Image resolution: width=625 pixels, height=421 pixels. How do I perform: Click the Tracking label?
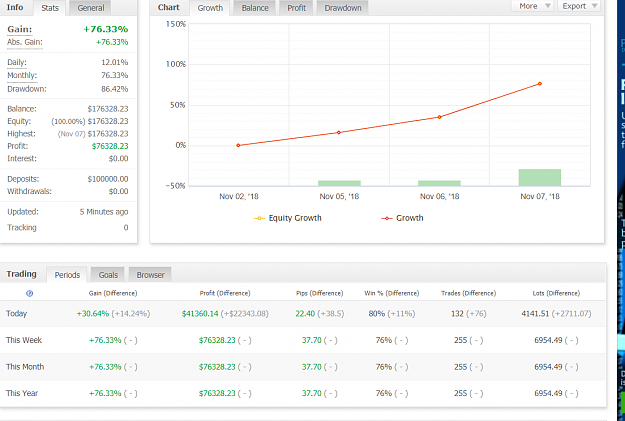click(x=22, y=227)
